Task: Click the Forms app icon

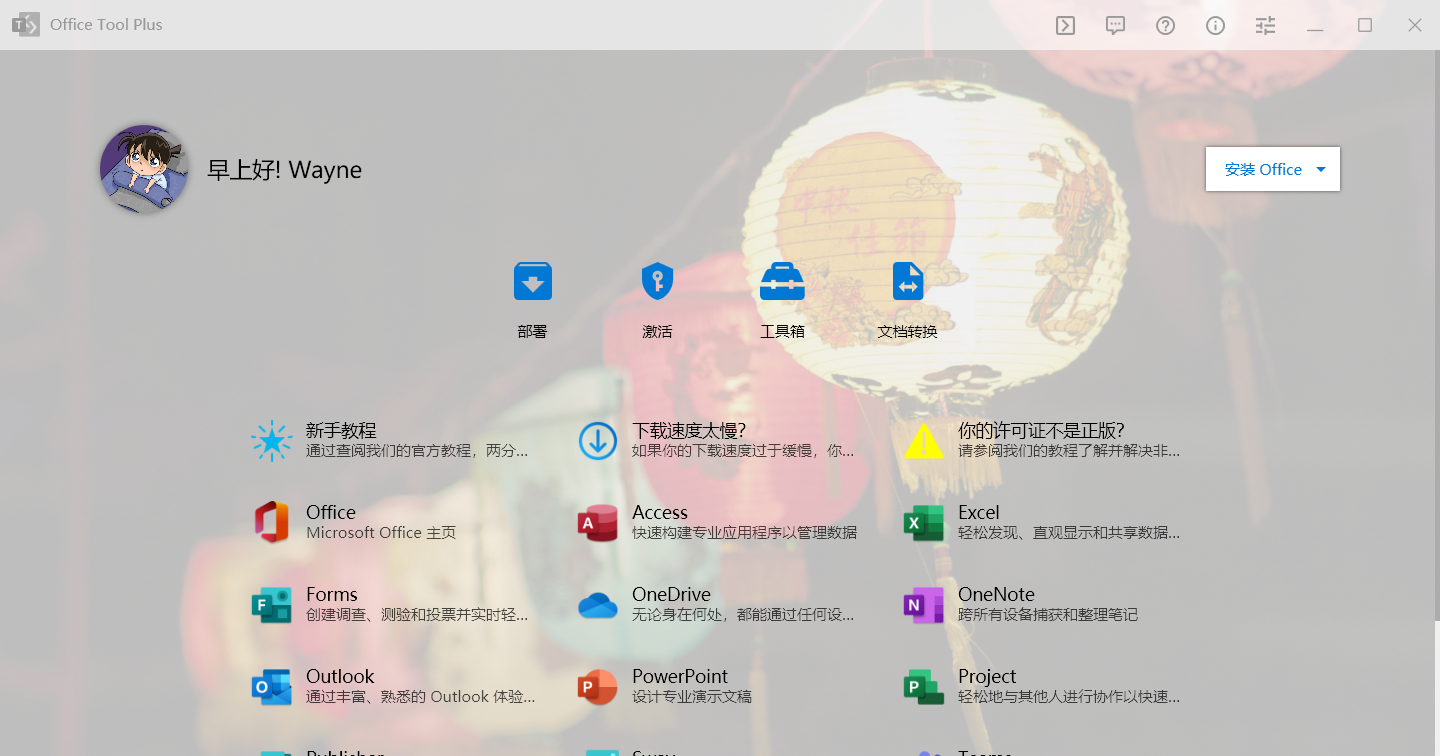Action: click(272, 604)
